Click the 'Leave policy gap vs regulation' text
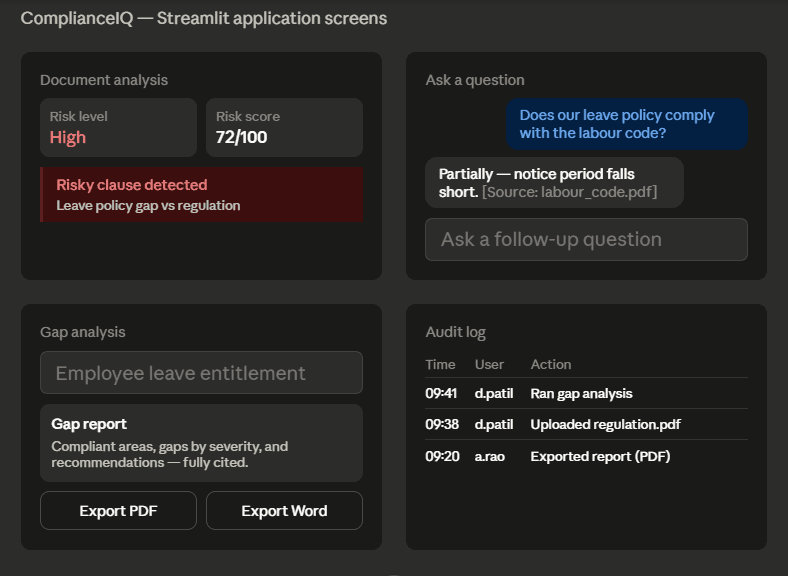This screenshot has width=788, height=576. pos(148,206)
